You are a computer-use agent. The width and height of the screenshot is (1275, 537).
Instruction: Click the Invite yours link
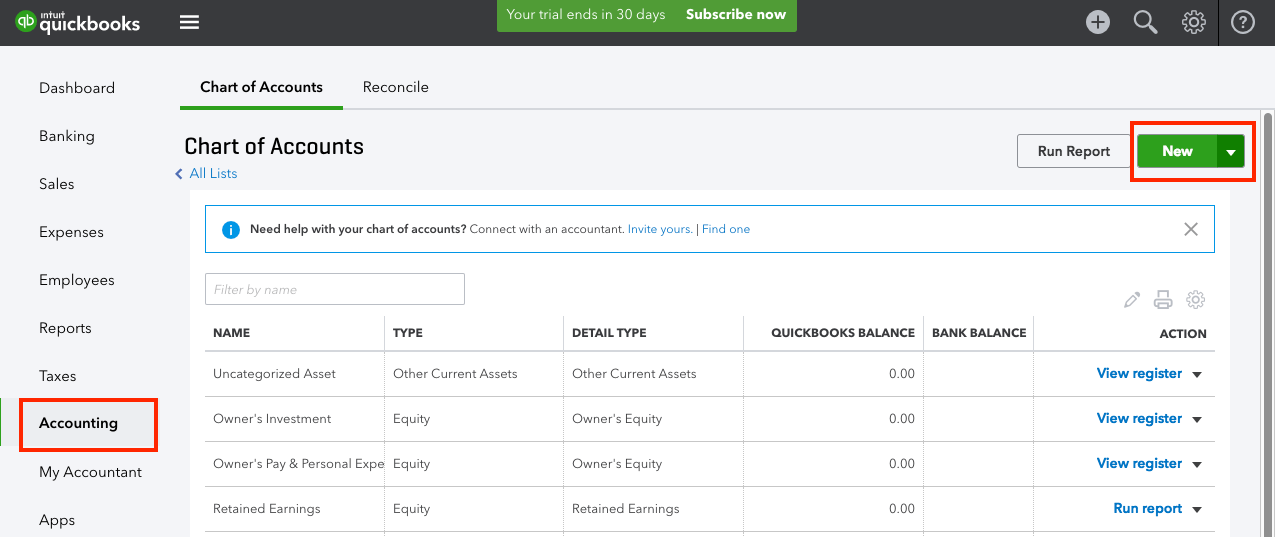(x=660, y=229)
